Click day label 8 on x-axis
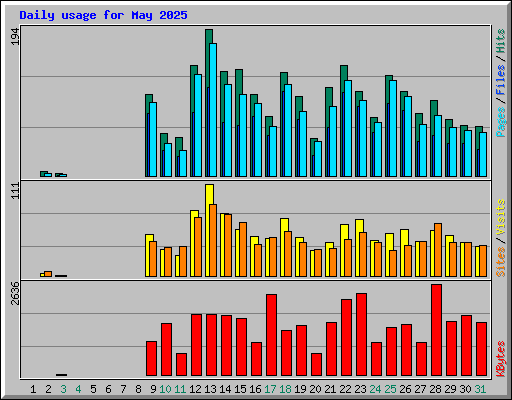 [138, 389]
